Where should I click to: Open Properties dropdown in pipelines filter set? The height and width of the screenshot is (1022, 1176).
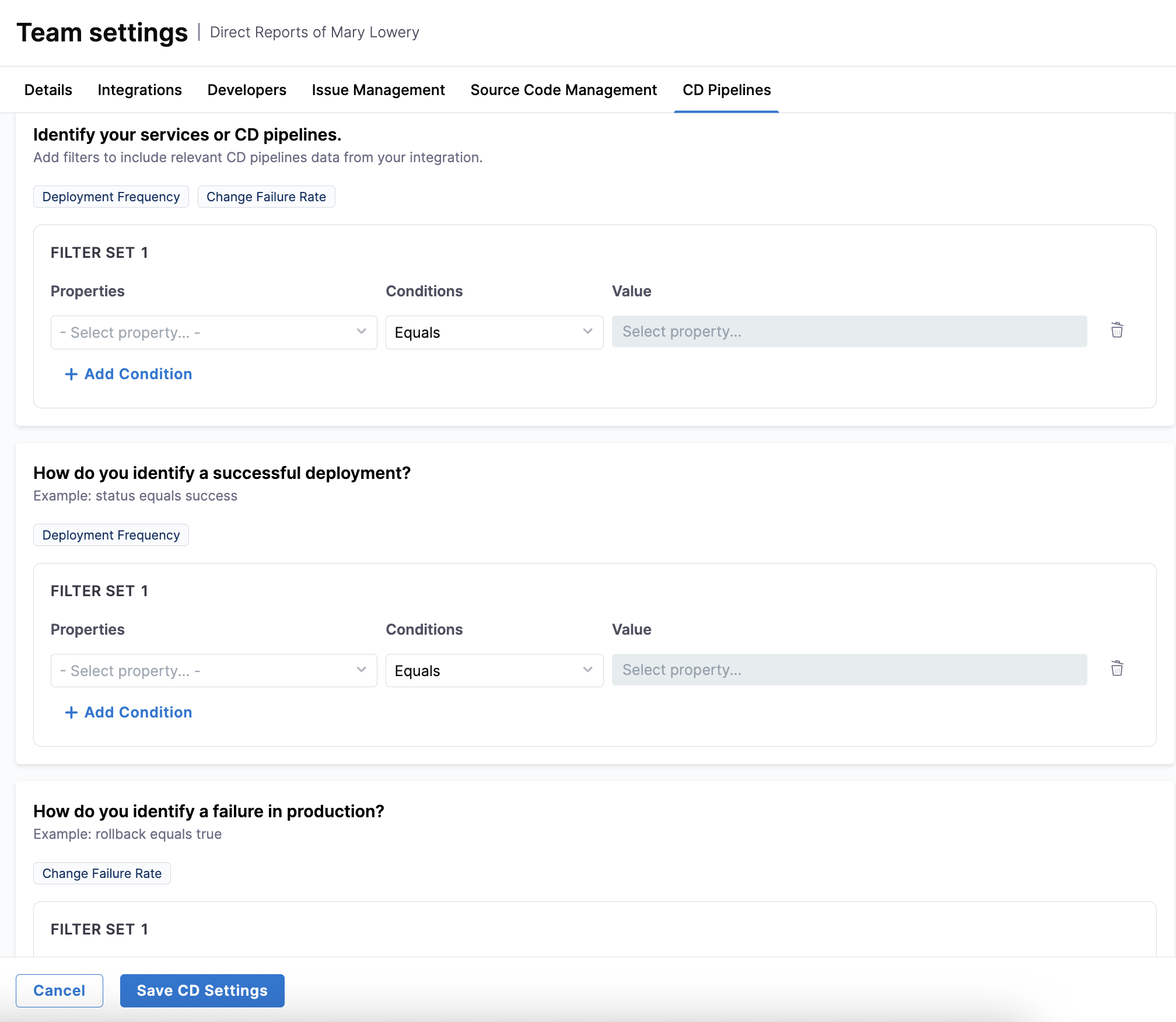tap(213, 332)
